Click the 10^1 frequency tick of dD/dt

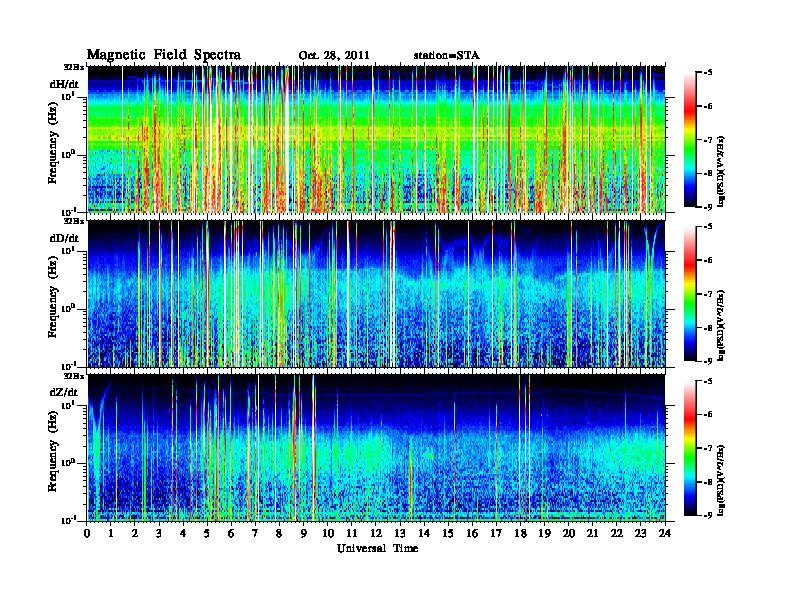68,250
